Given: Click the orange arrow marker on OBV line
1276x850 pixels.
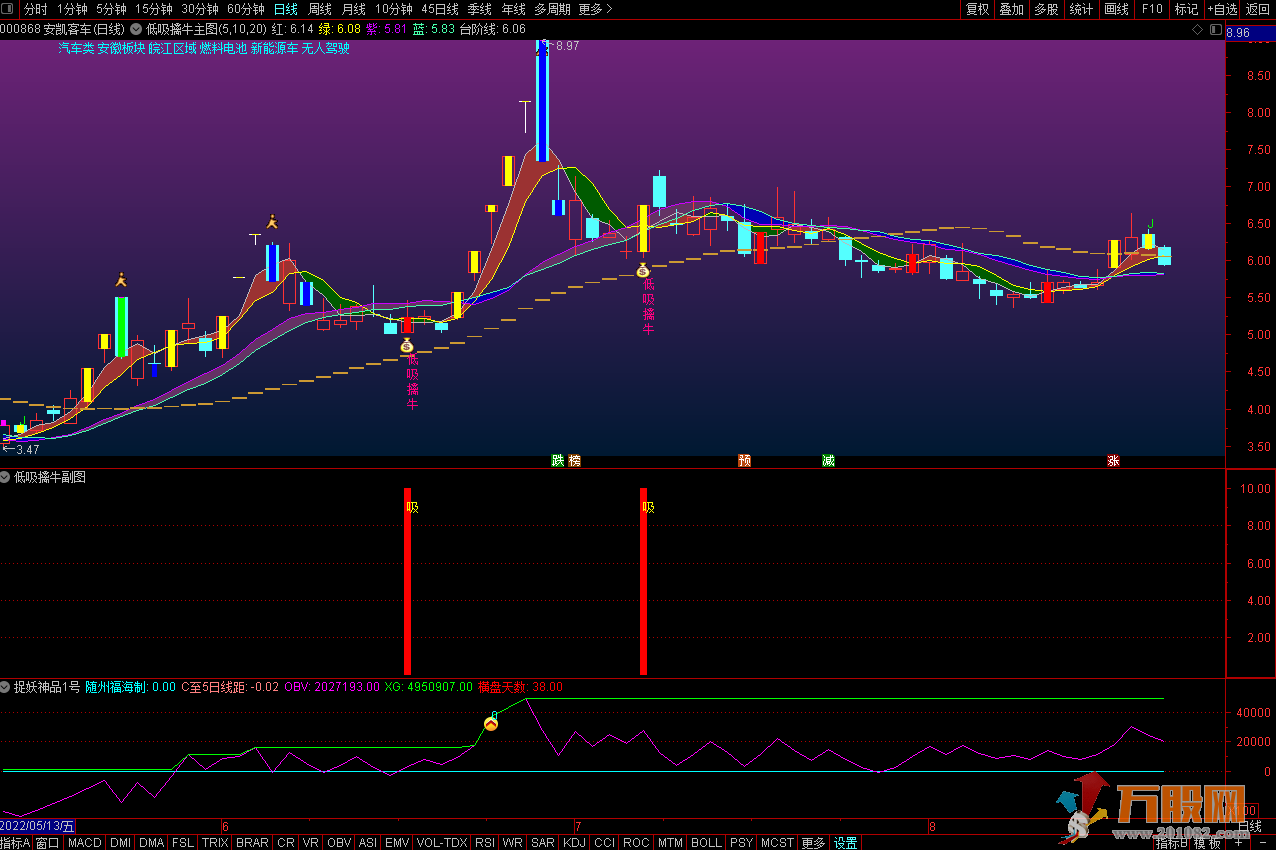Looking at the screenshot, I should (x=491, y=723).
